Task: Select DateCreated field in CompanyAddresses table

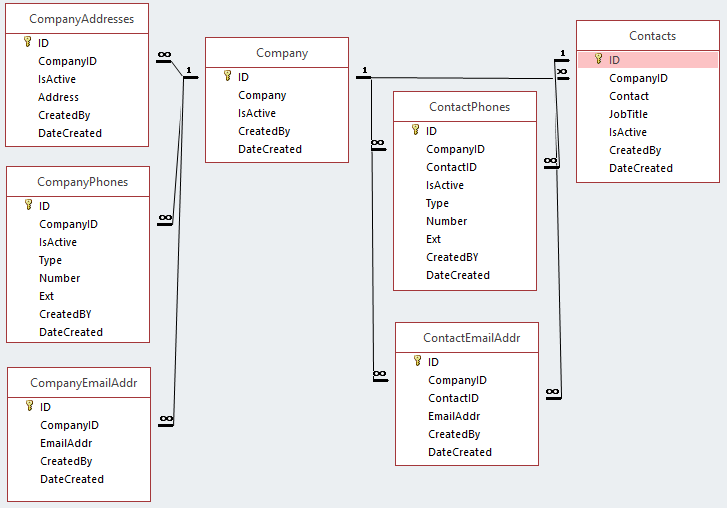Action: 70,133
